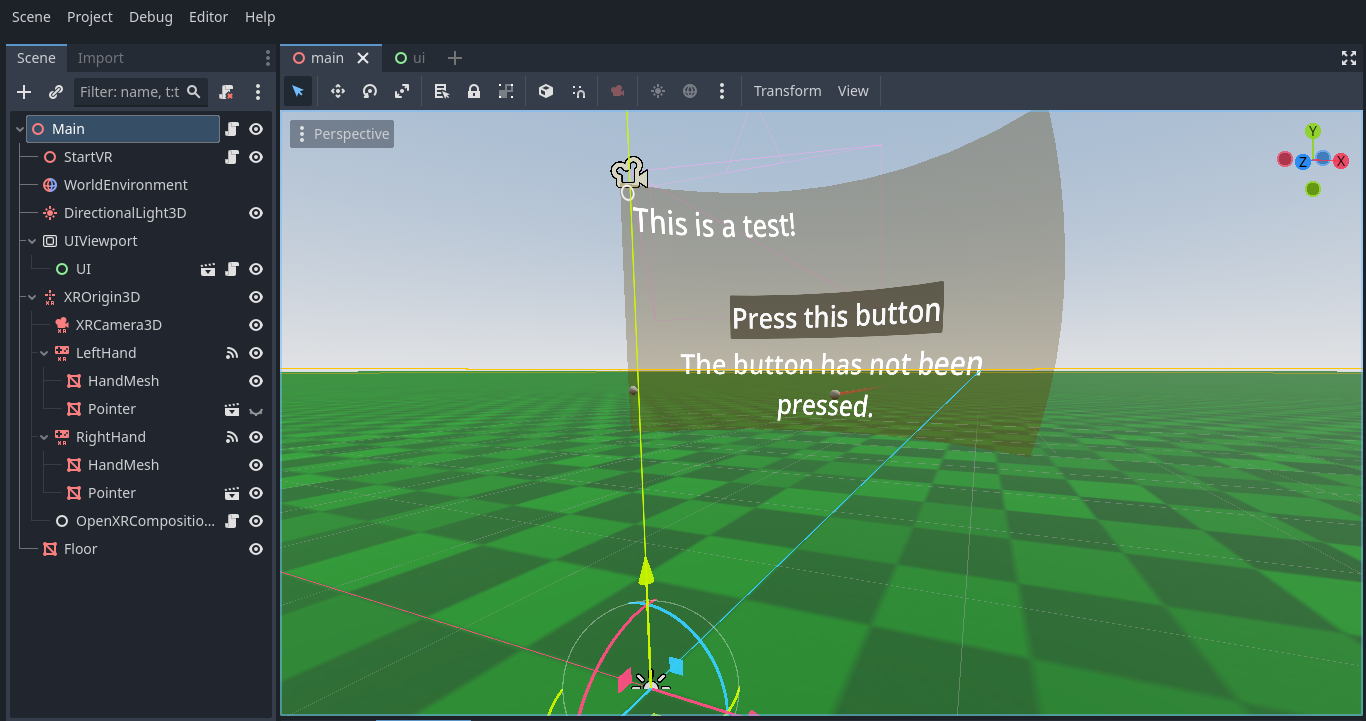Select the Move tool in the toolbar

338,91
